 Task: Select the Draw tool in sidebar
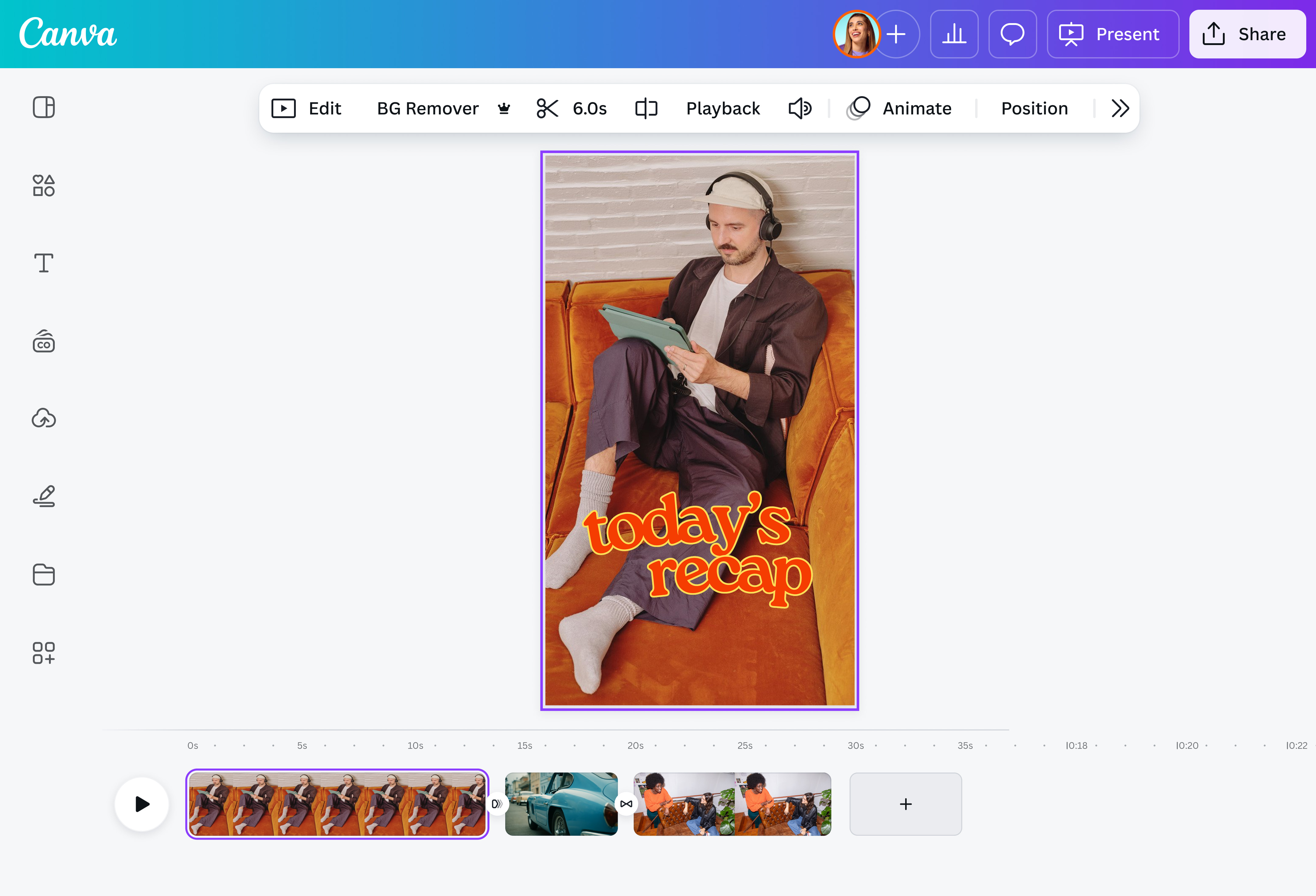[x=44, y=496]
